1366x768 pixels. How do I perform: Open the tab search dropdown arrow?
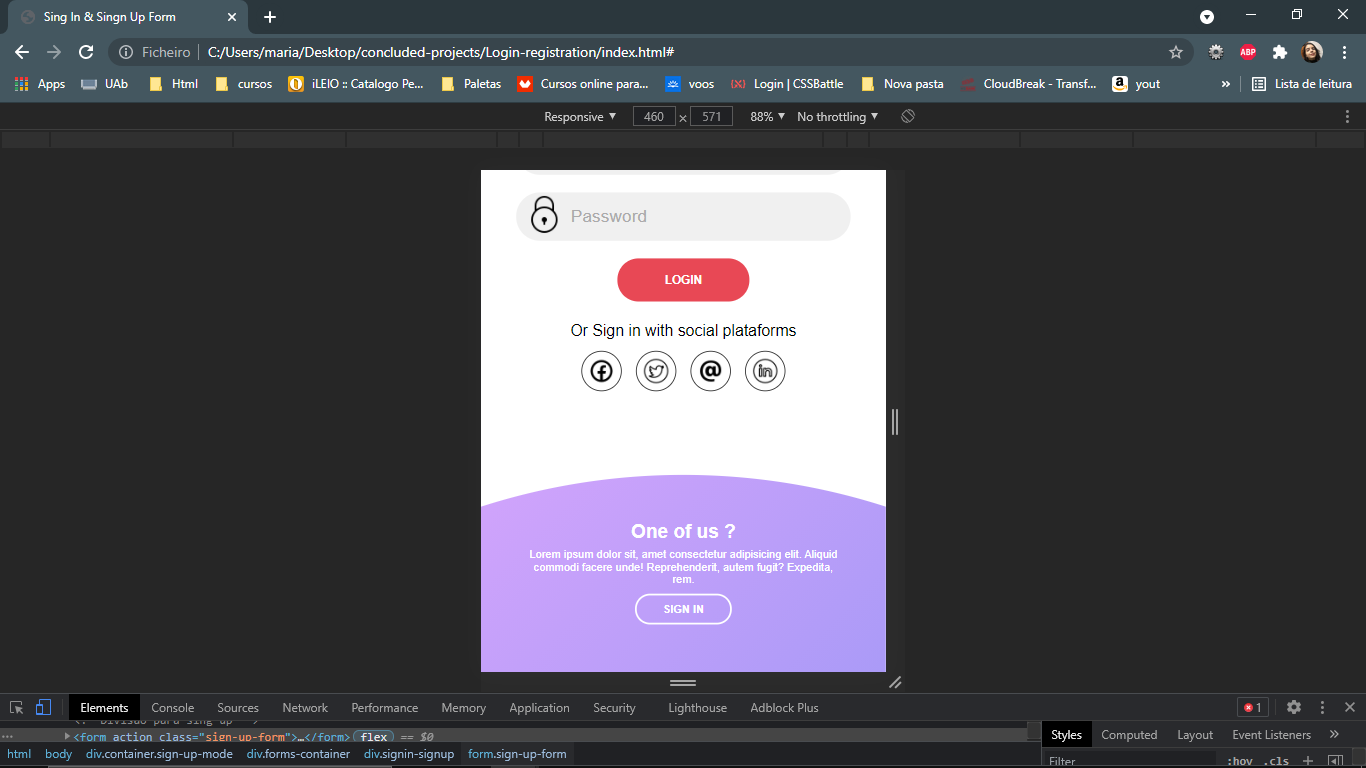1207,17
